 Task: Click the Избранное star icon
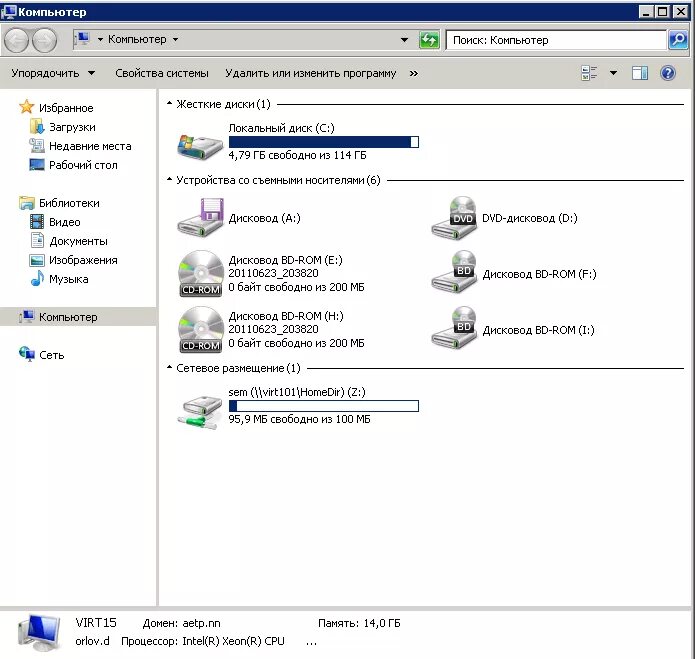coord(27,107)
